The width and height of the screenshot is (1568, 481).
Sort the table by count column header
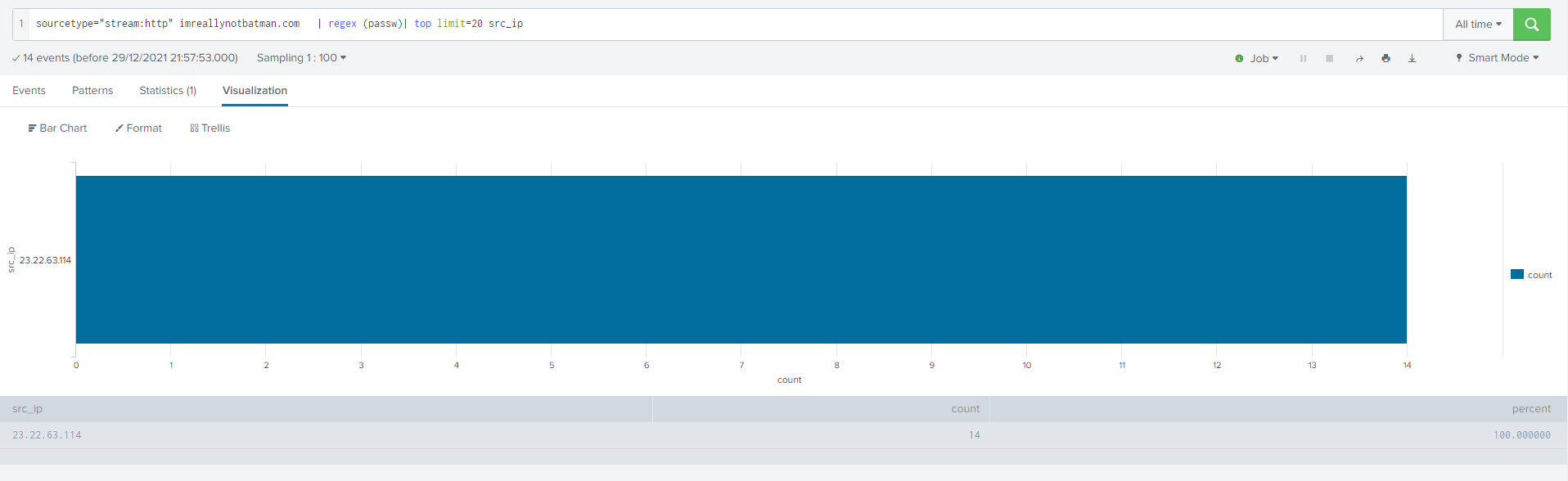pos(965,409)
